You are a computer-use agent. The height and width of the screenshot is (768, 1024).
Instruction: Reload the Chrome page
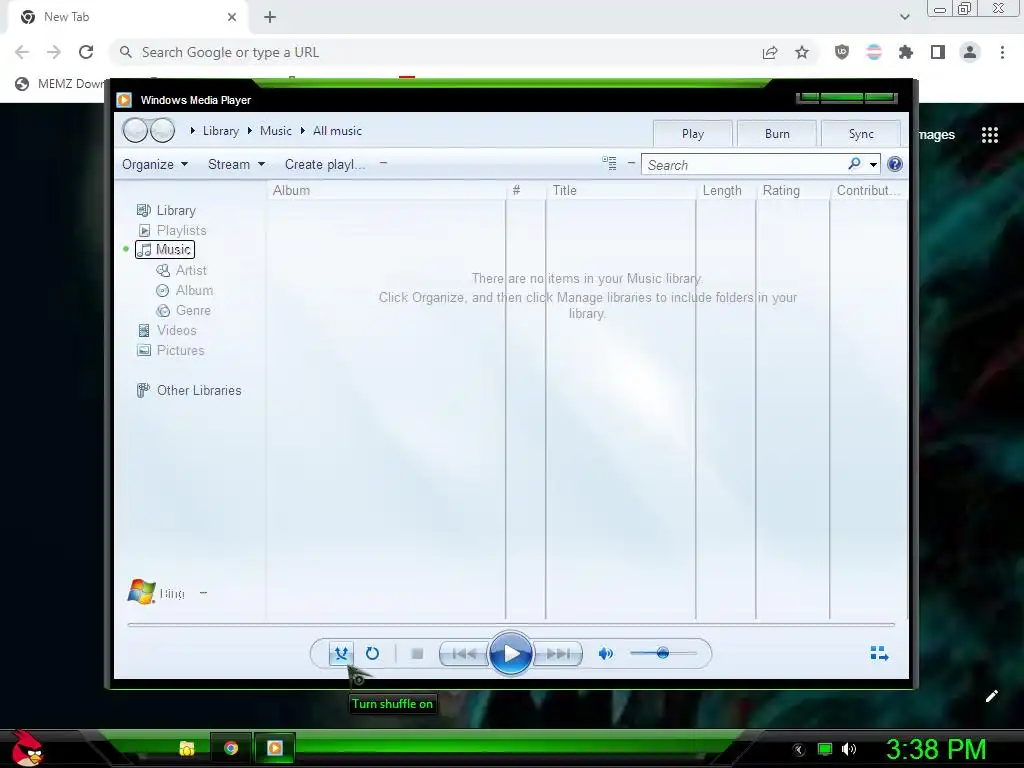point(86,52)
